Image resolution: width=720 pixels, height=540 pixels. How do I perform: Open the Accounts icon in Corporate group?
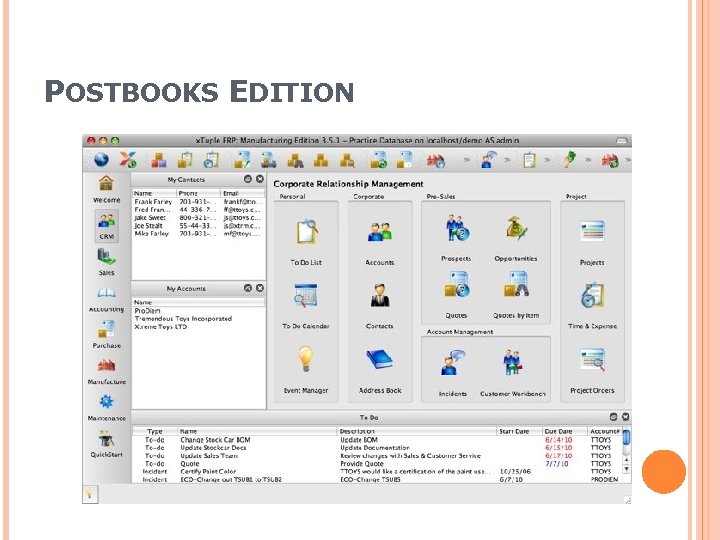pos(380,231)
